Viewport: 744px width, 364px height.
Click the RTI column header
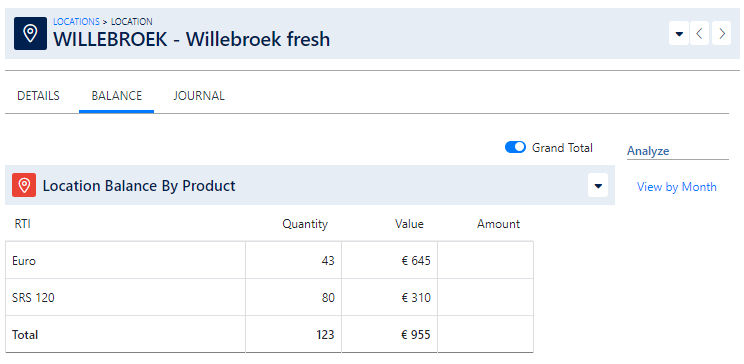click(x=23, y=224)
